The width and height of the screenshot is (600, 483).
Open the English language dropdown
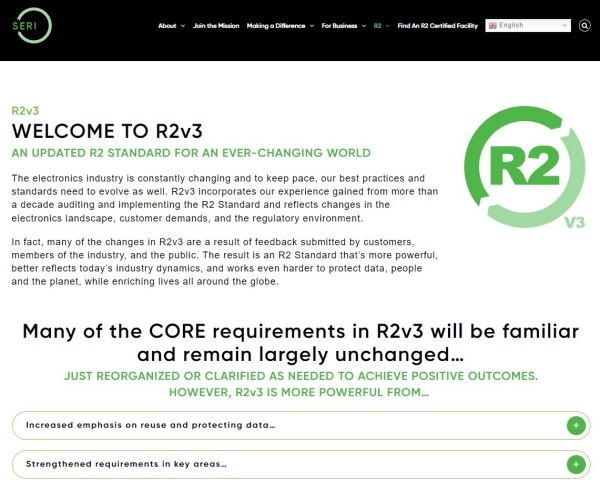[x=528, y=26]
